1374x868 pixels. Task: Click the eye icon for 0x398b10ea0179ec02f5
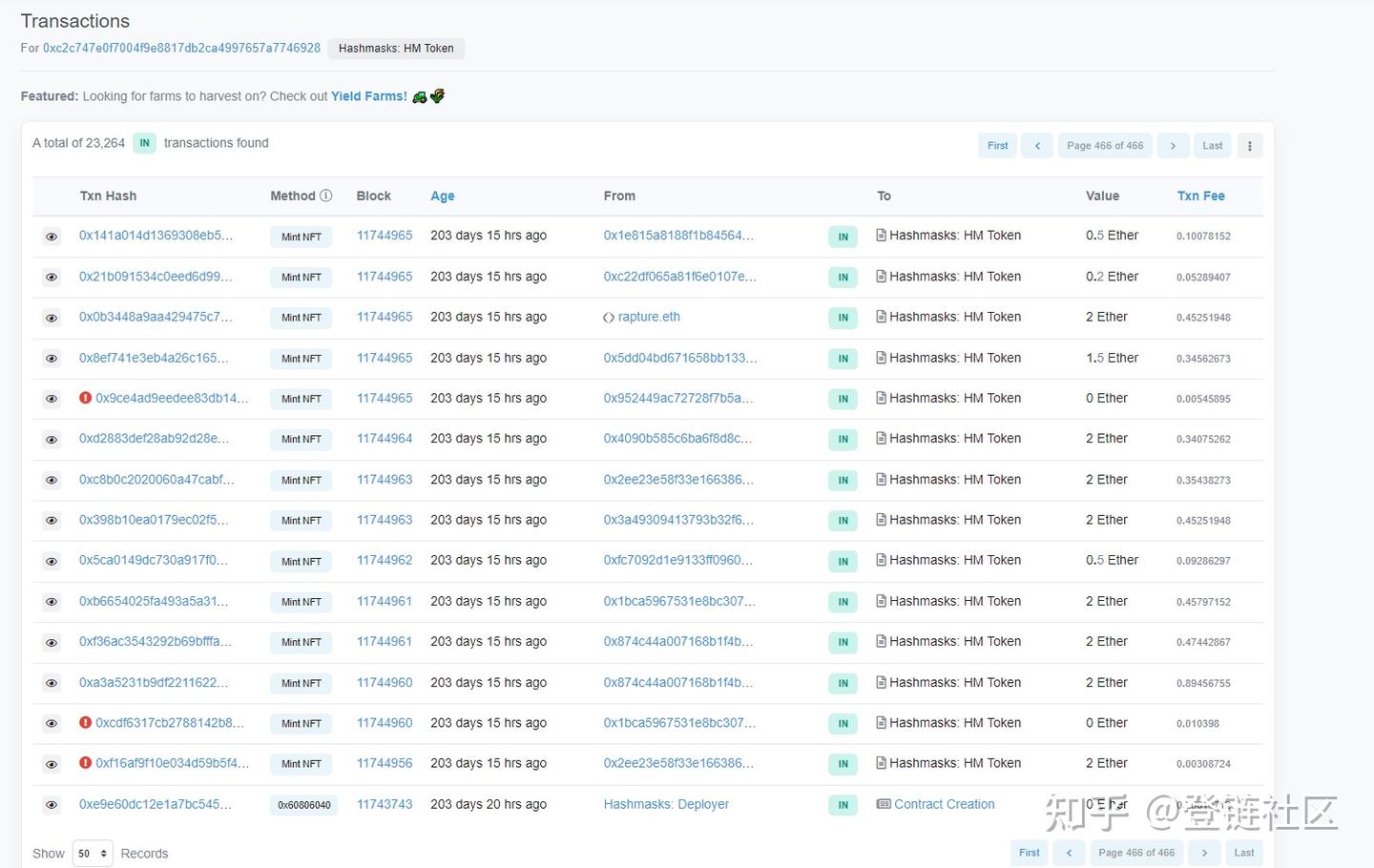(52, 521)
